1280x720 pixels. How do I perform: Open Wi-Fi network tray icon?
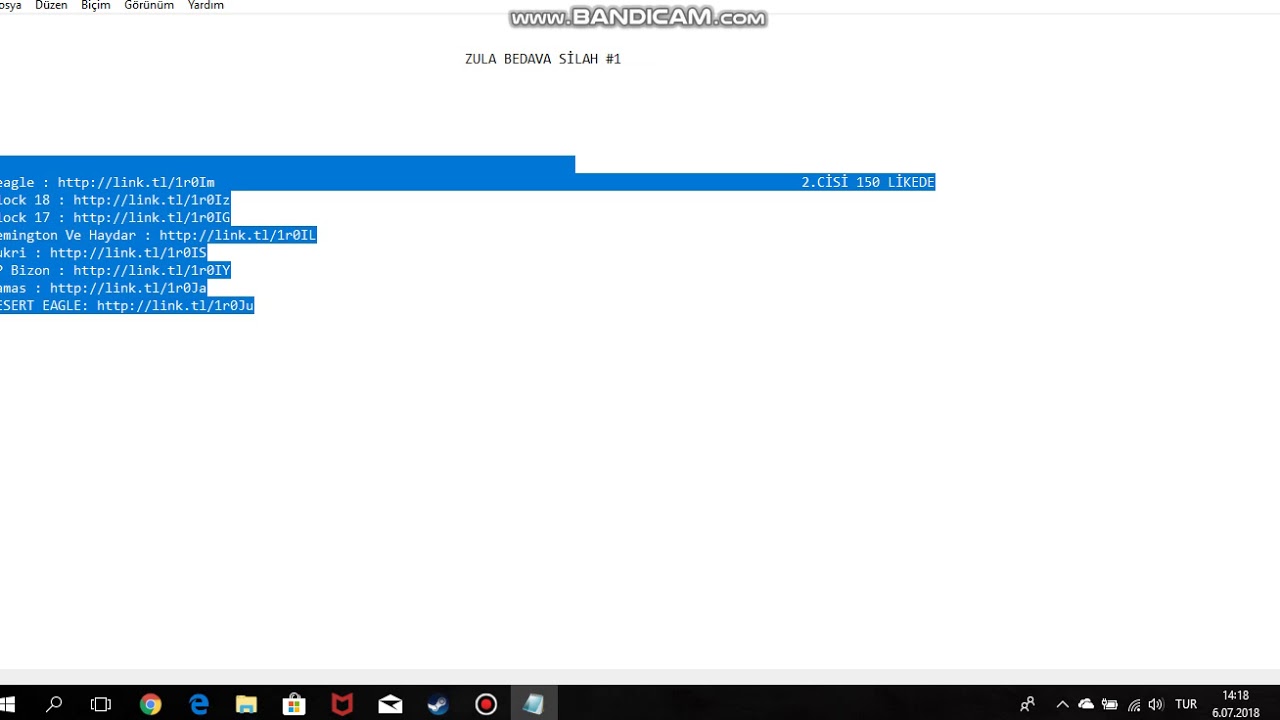(x=1133, y=704)
